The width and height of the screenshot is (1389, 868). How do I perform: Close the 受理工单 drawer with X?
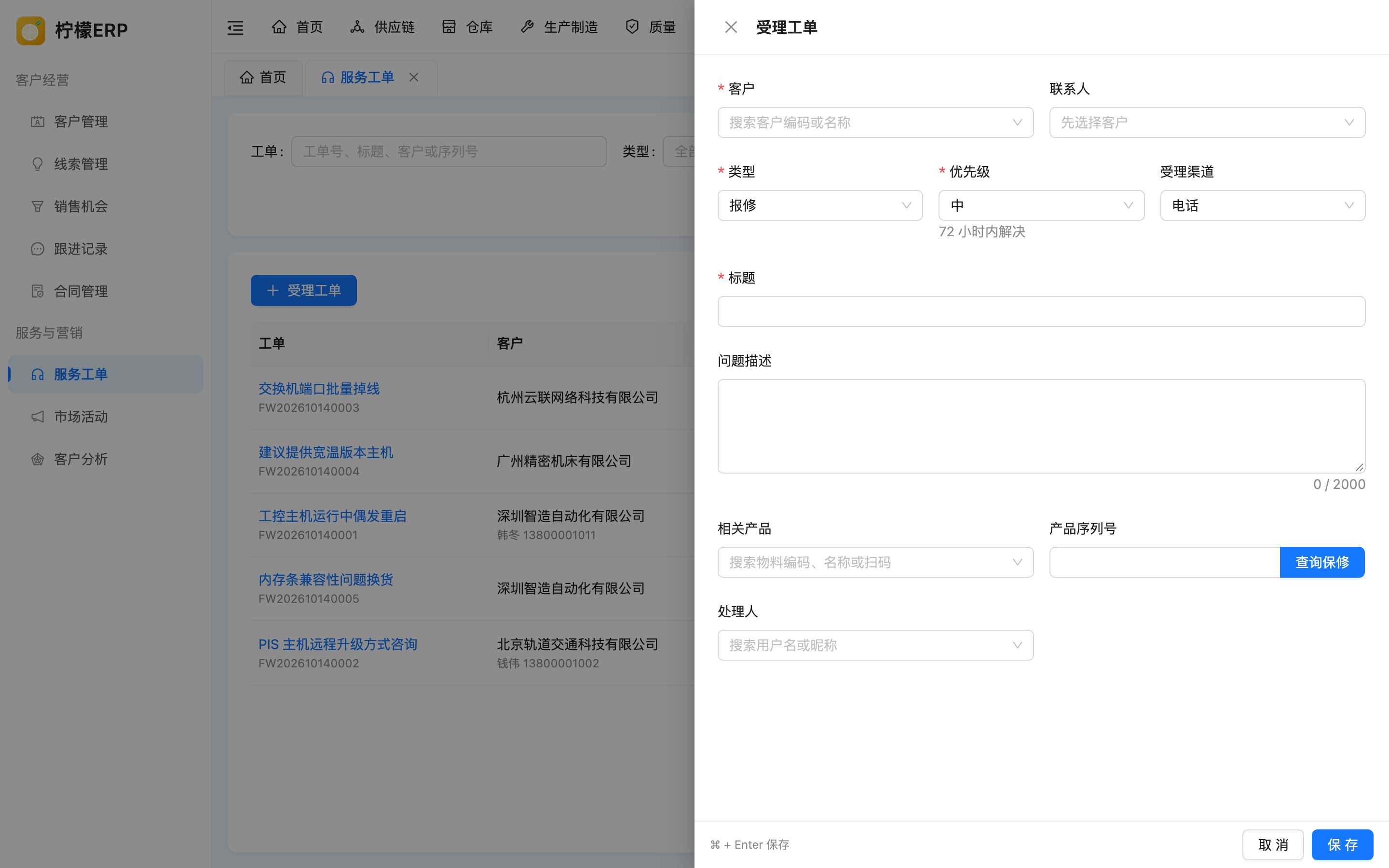point(731,27)
